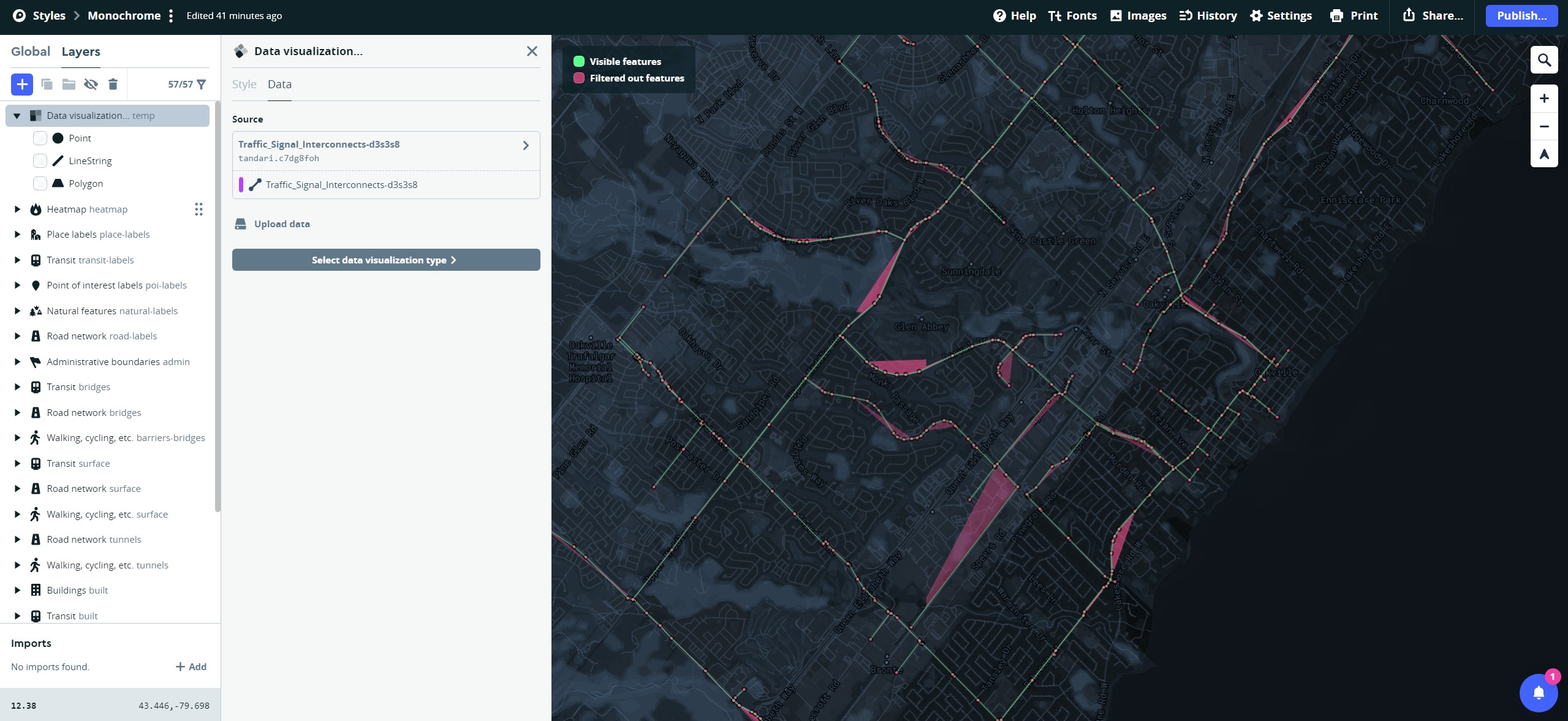Toggle the Point layer checkbox

coord(40,138)
